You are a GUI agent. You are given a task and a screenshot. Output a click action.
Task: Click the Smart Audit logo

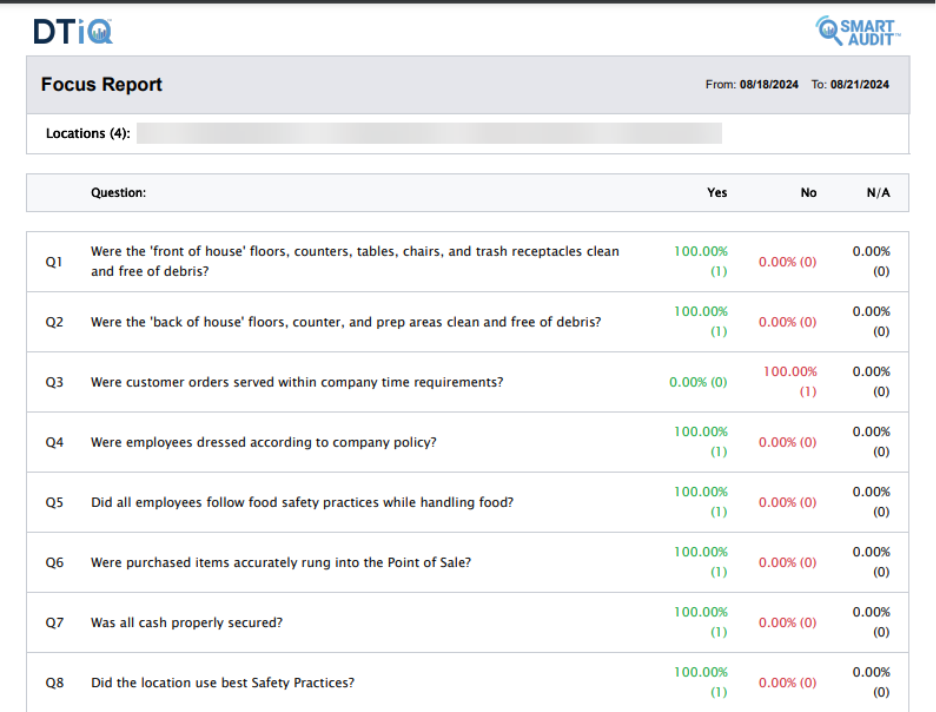858,31
